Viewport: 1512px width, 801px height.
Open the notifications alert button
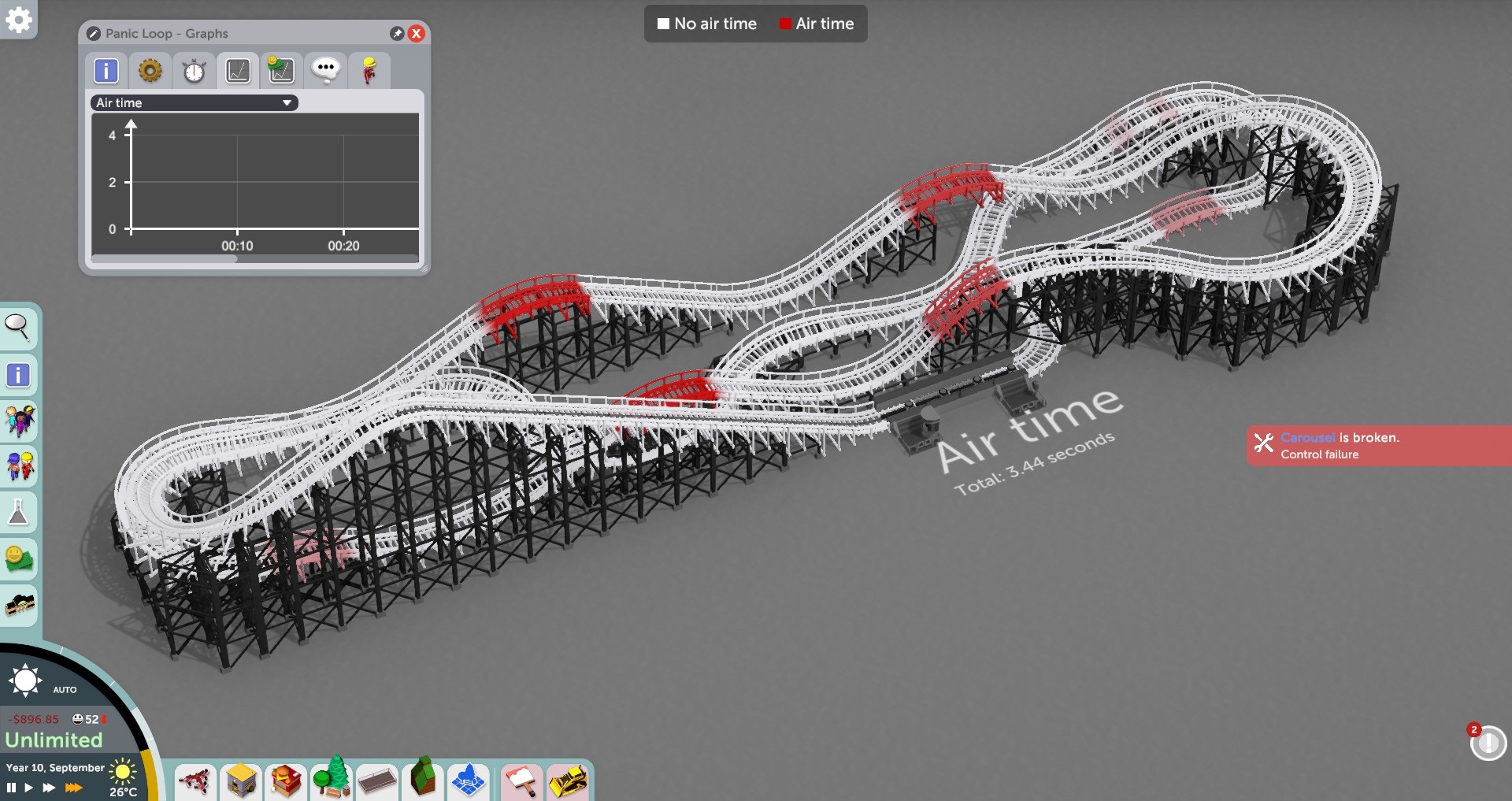click(1488, 743)
